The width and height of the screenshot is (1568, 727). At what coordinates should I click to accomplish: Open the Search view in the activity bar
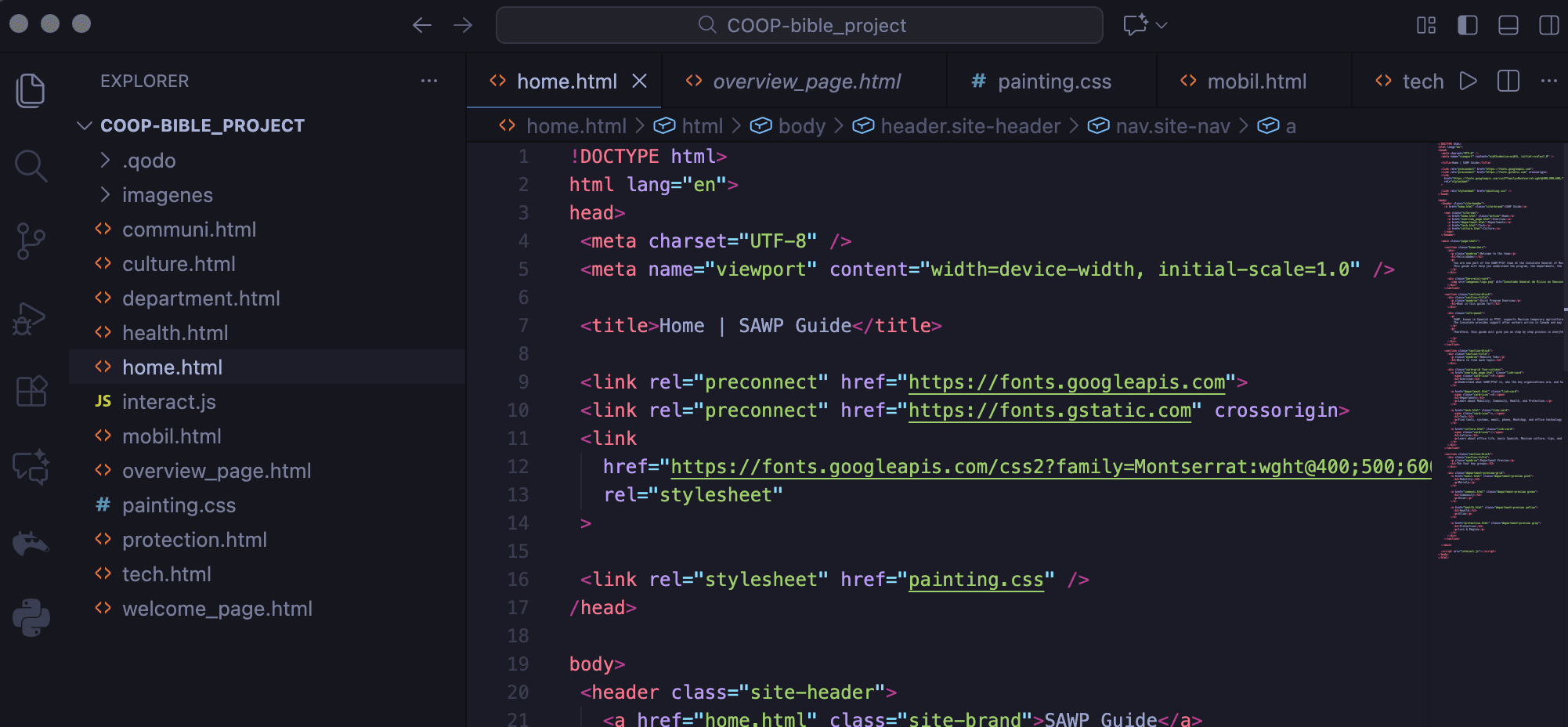click(x=31, y=165)
